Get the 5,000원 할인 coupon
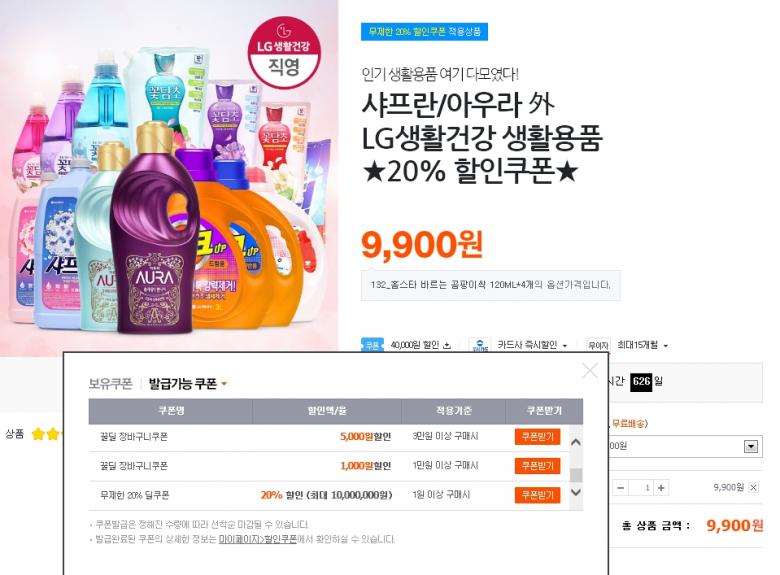This screenshot has height=575, width=780. pos(537,437)
